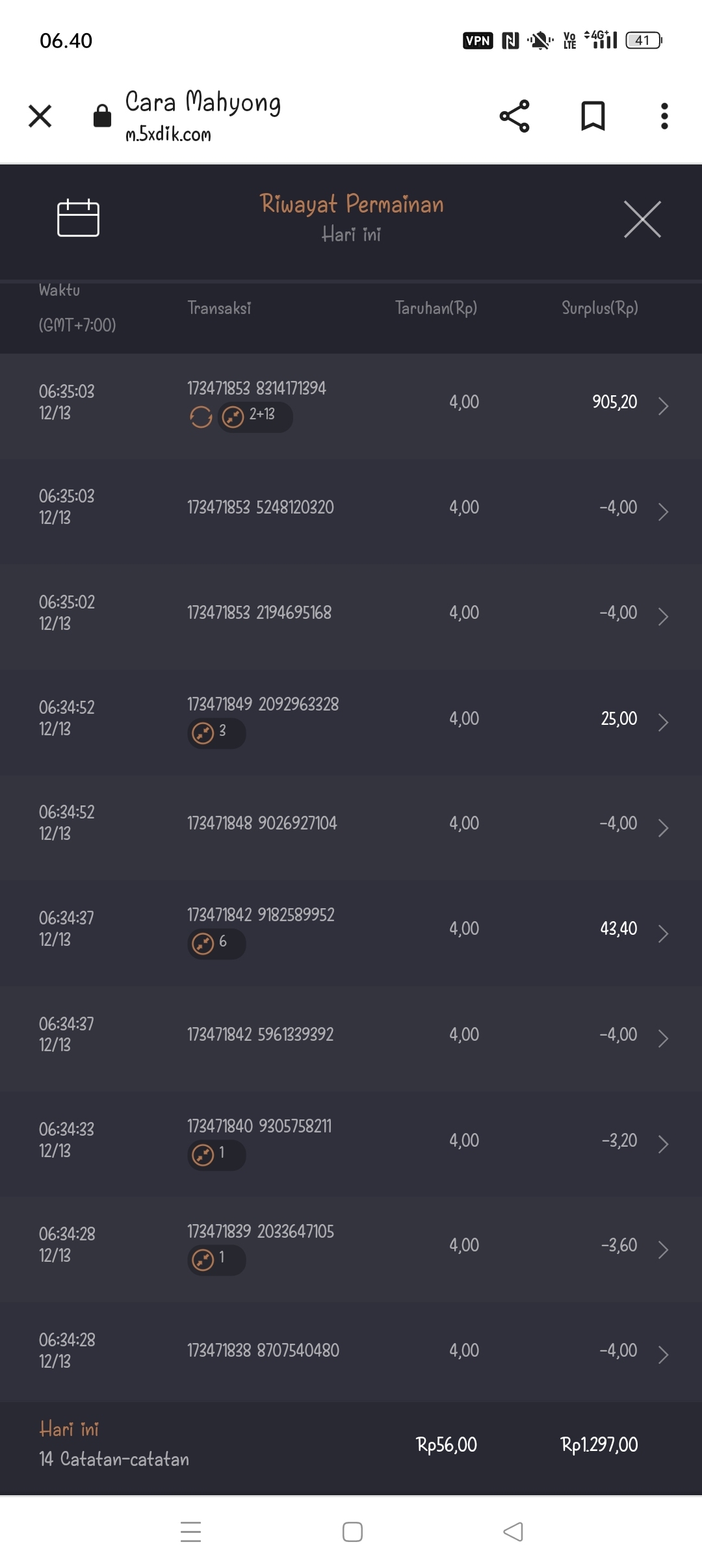702x1568 pixels.
Task: Tap the m.5xdik.com address text
Action: tap(168, 135)
